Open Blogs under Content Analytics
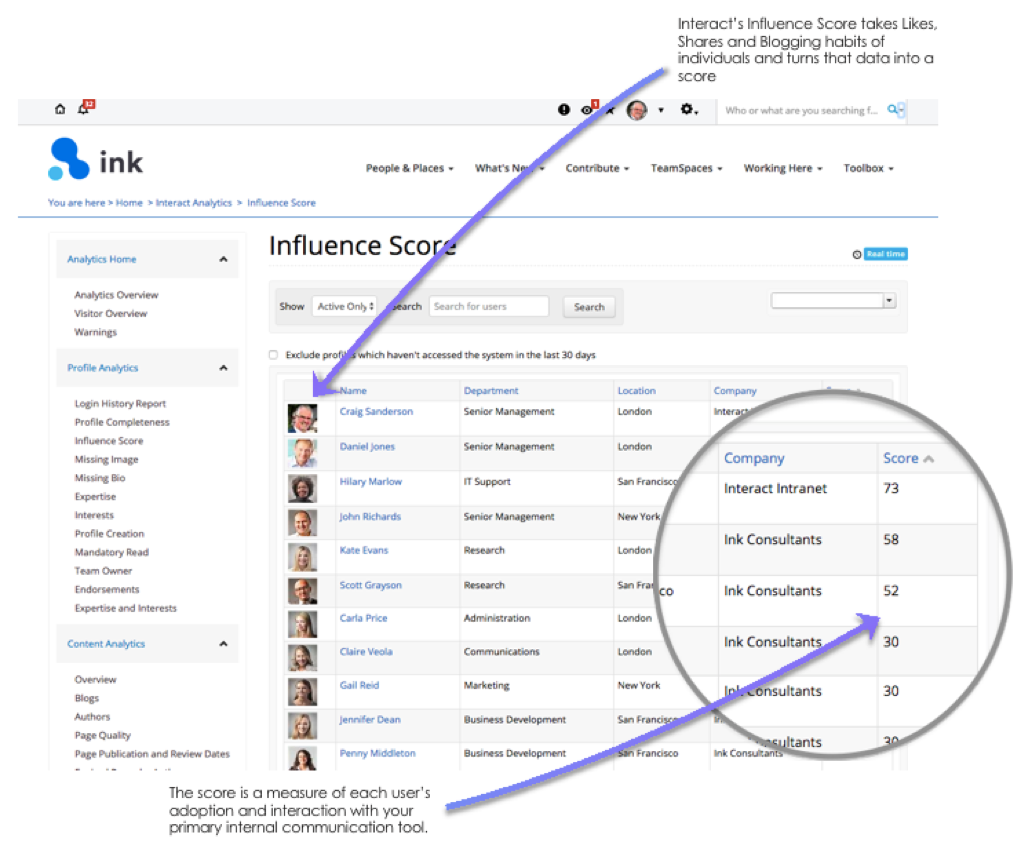The image size is (1020, 847). (87, 699)
